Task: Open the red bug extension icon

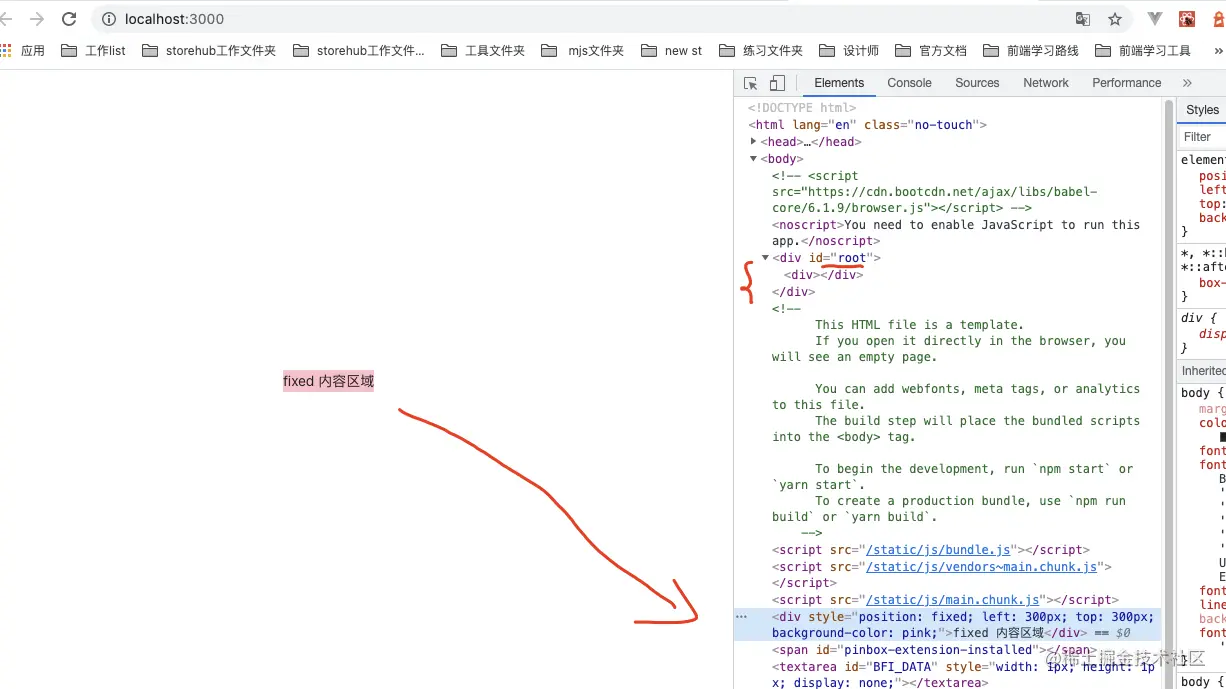Action: (1187, 19)
